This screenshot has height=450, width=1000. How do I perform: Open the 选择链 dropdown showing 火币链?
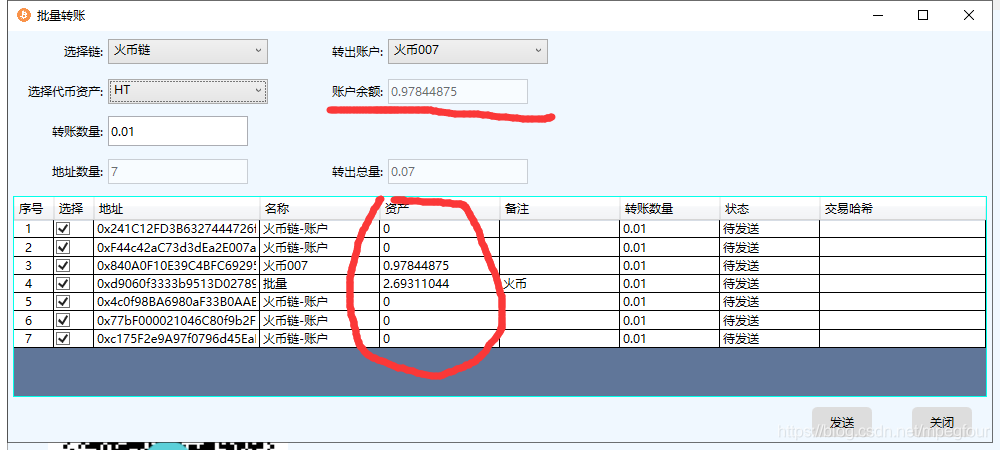(x=188, y=50)
